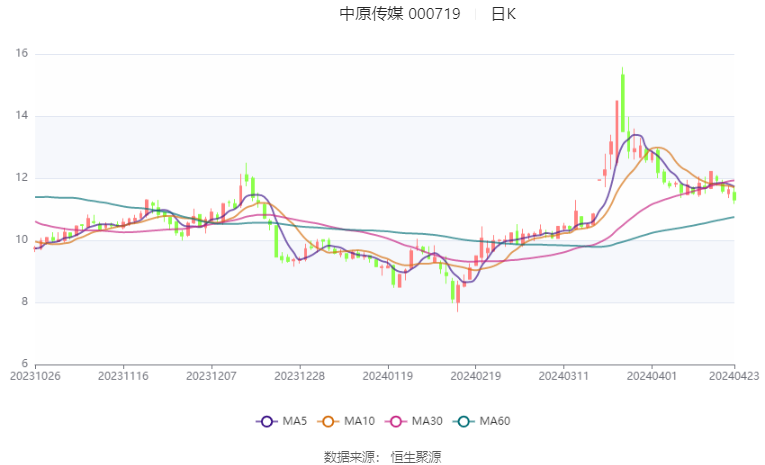Toggle the MA10 legend series

346,421
